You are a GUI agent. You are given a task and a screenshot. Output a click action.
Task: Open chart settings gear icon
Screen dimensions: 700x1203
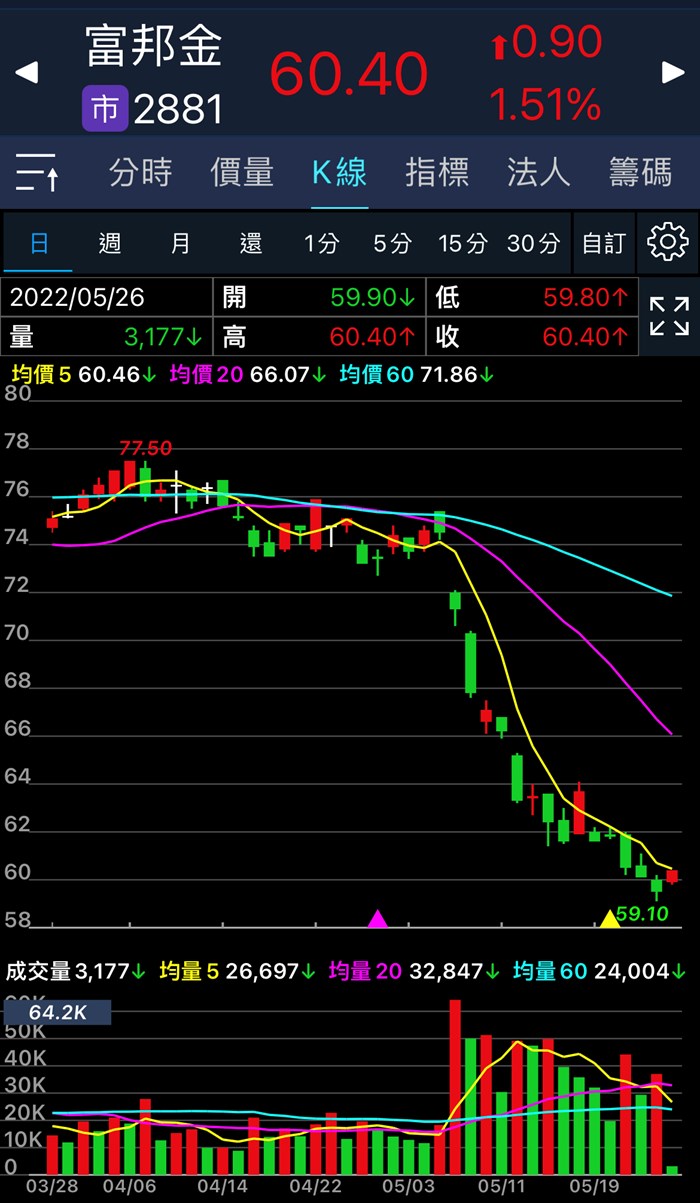point(667,243)
